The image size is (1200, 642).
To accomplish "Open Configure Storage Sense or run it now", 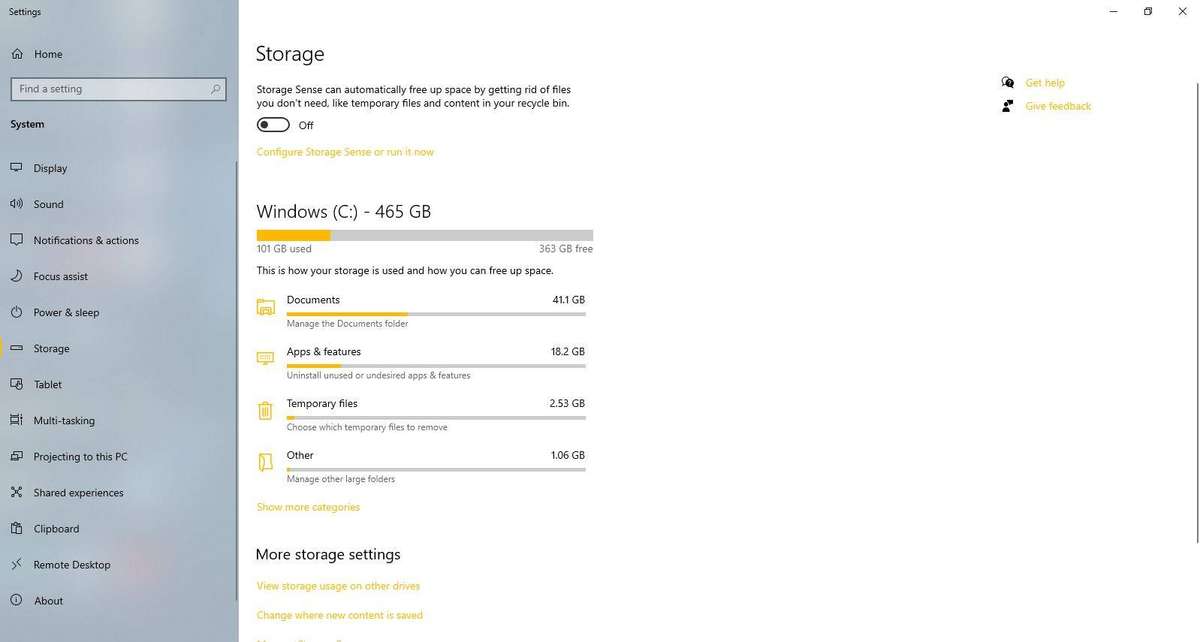I will tap(345, 152).
